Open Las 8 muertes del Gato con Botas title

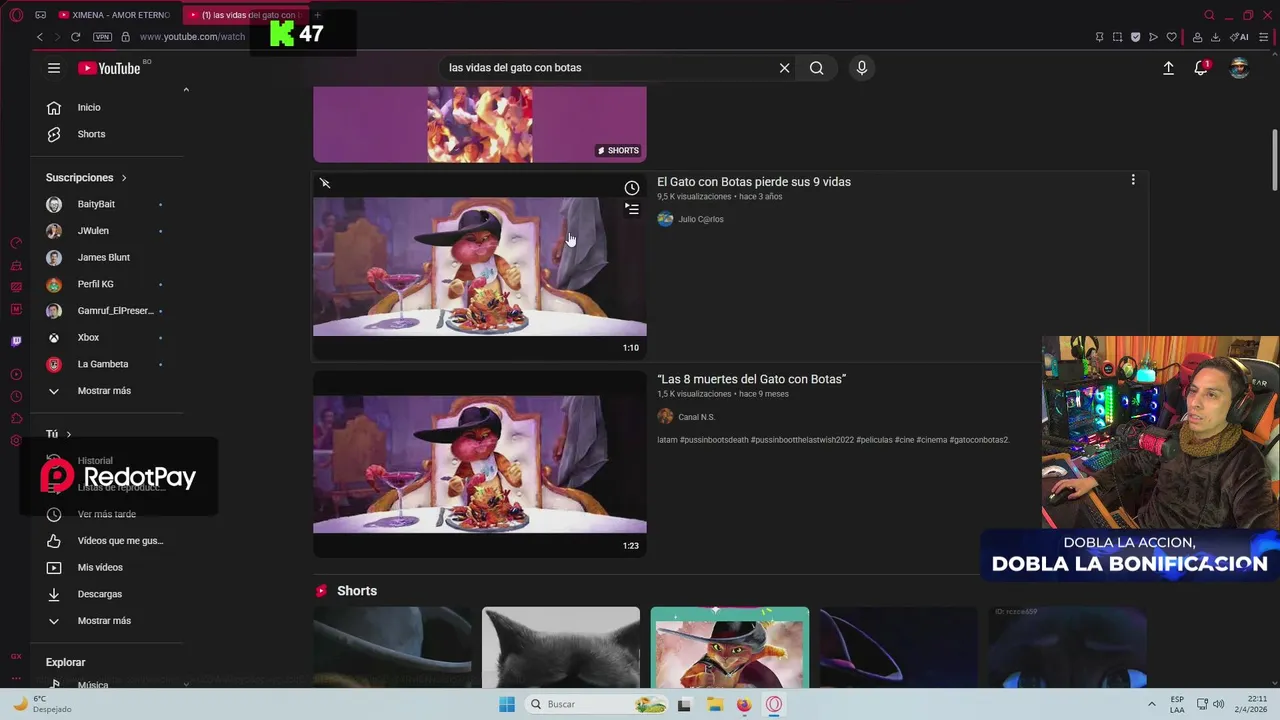click(752, 379)
